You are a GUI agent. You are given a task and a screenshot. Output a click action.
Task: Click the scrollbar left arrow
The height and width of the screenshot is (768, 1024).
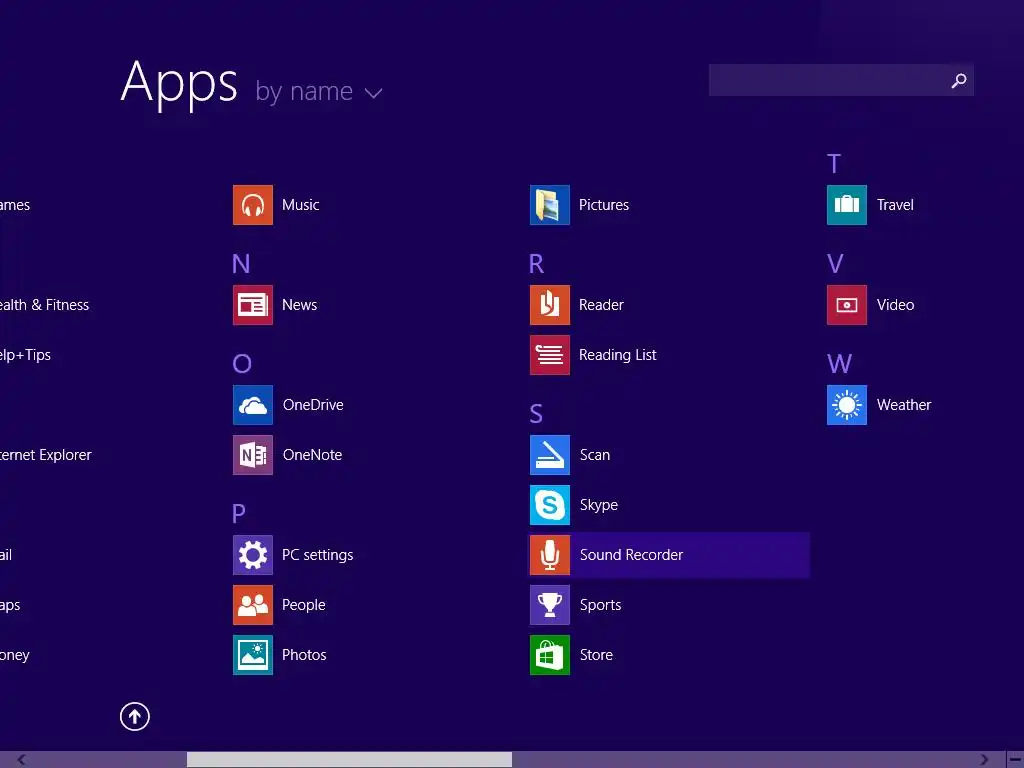pyautogui.click(x=21, y=760)
